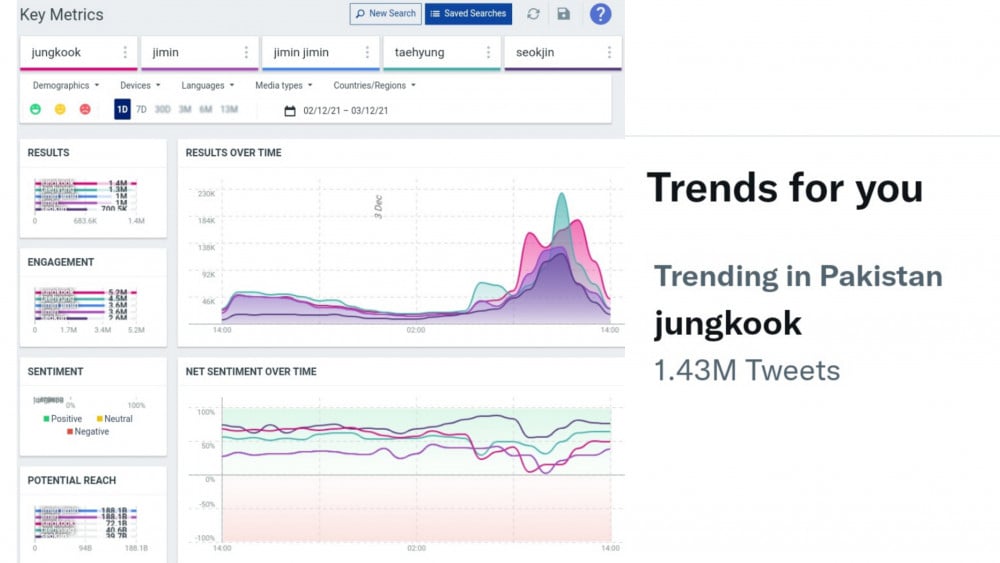1000x563 pixels.
Task: Select the 7D time range option
Action: click(x=141, y=109)
